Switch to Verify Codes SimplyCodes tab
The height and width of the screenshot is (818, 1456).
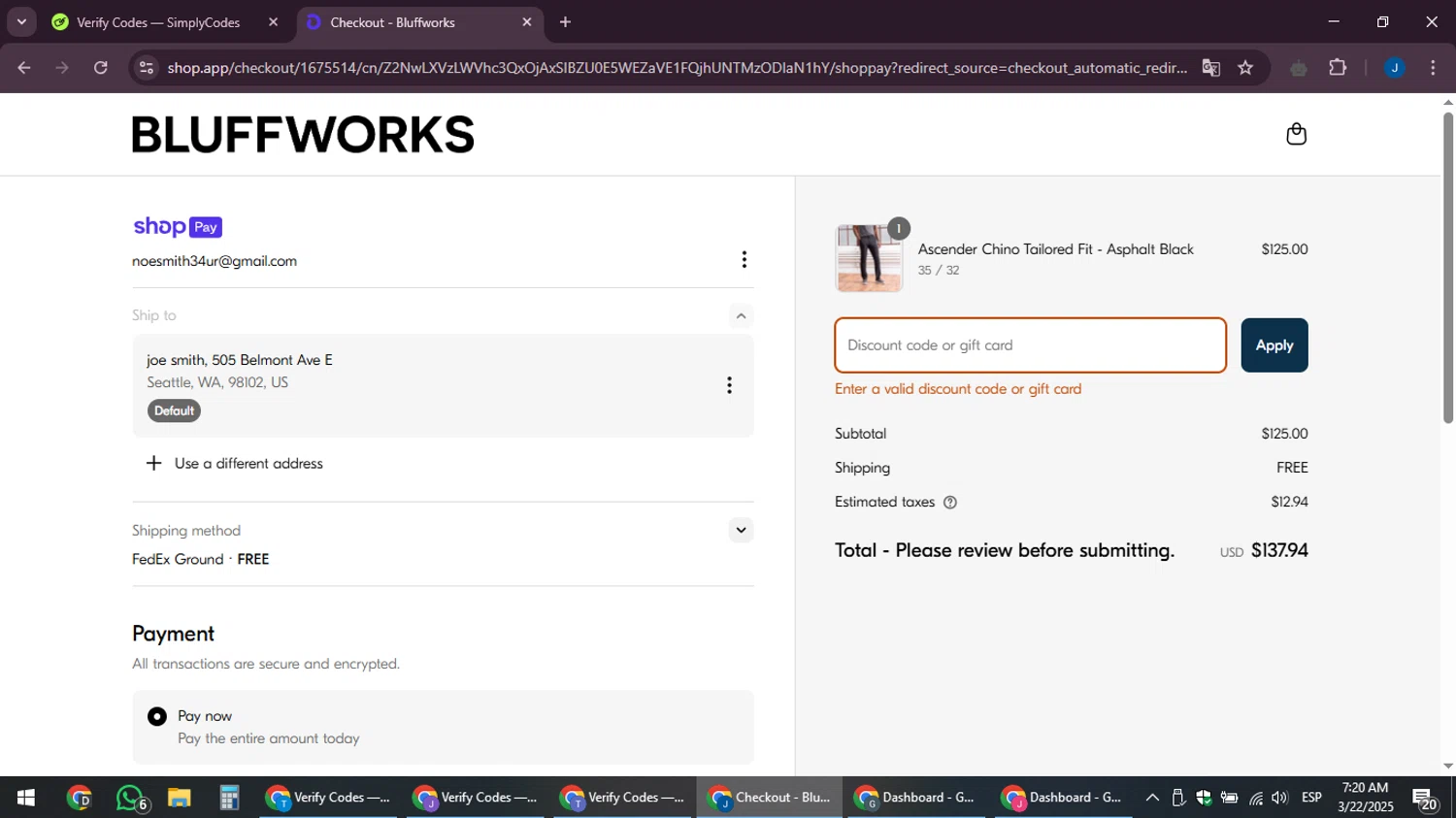pos(158,22)
